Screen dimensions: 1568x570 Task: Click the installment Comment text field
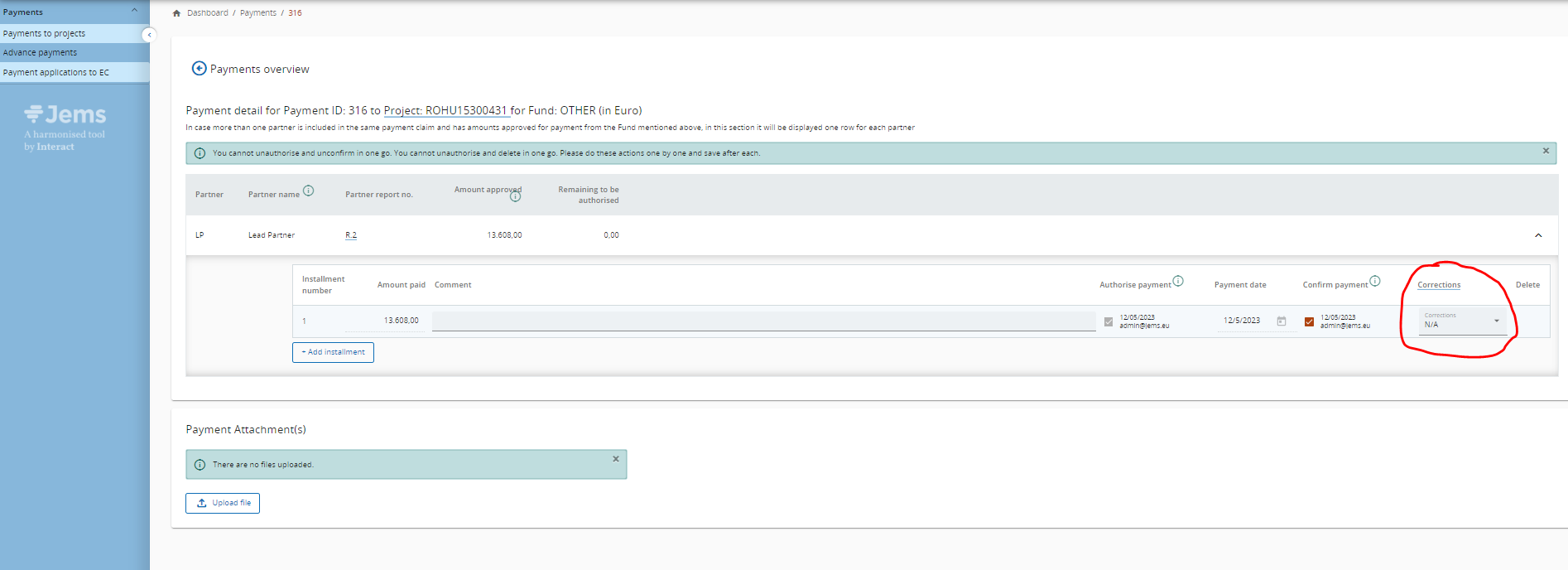click(762, 321)
